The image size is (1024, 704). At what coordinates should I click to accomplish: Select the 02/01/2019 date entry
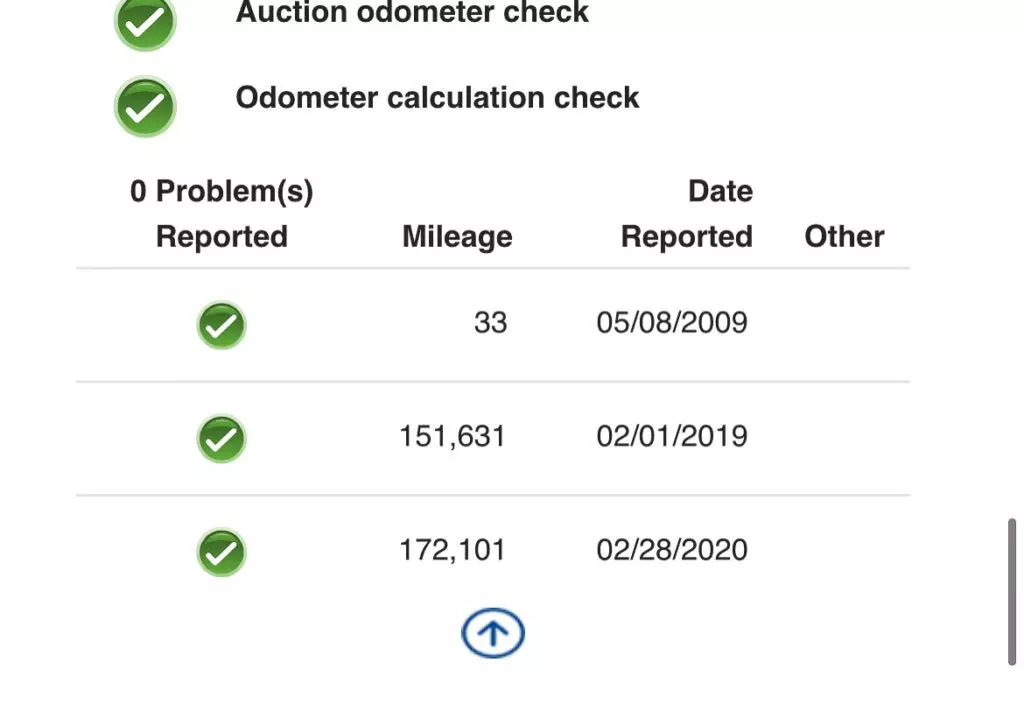click(x=672, y=436)
